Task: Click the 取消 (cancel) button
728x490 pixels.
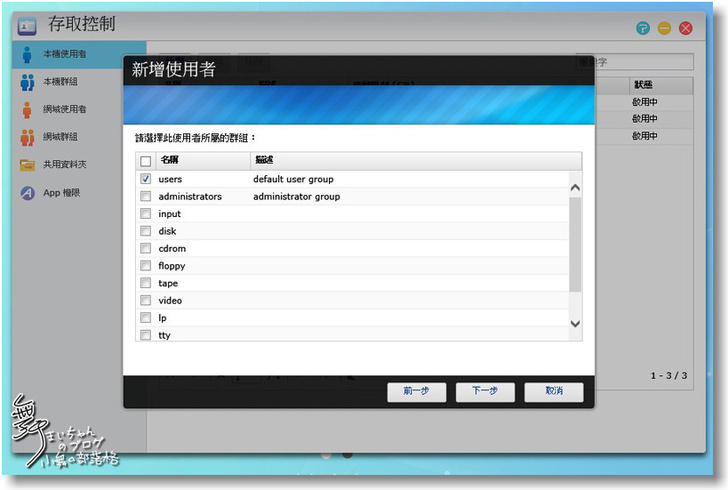Action: click(x=554, y=392)
